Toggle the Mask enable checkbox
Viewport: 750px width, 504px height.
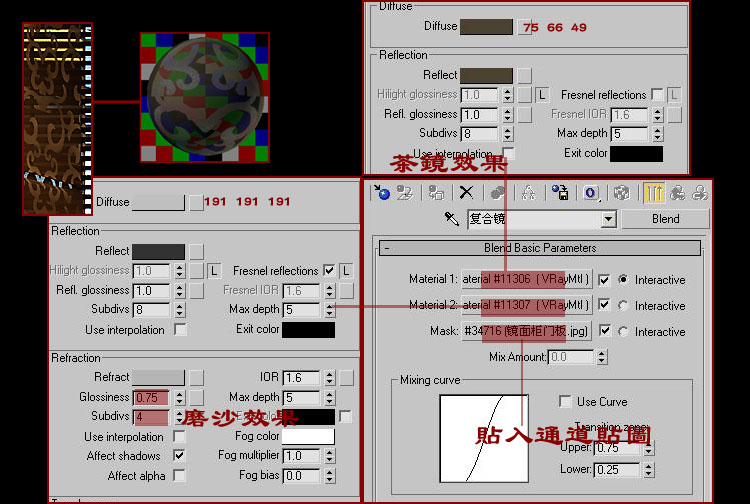(x=605, y=331)
